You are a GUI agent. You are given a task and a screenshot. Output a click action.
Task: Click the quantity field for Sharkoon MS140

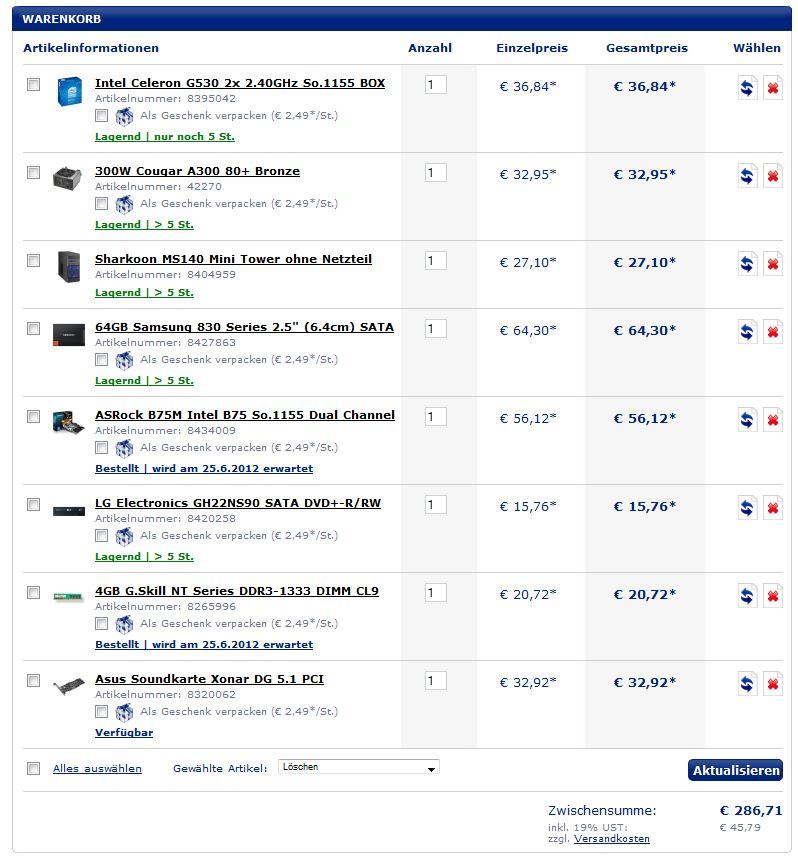pyautogui.click(x=435, y=261)
